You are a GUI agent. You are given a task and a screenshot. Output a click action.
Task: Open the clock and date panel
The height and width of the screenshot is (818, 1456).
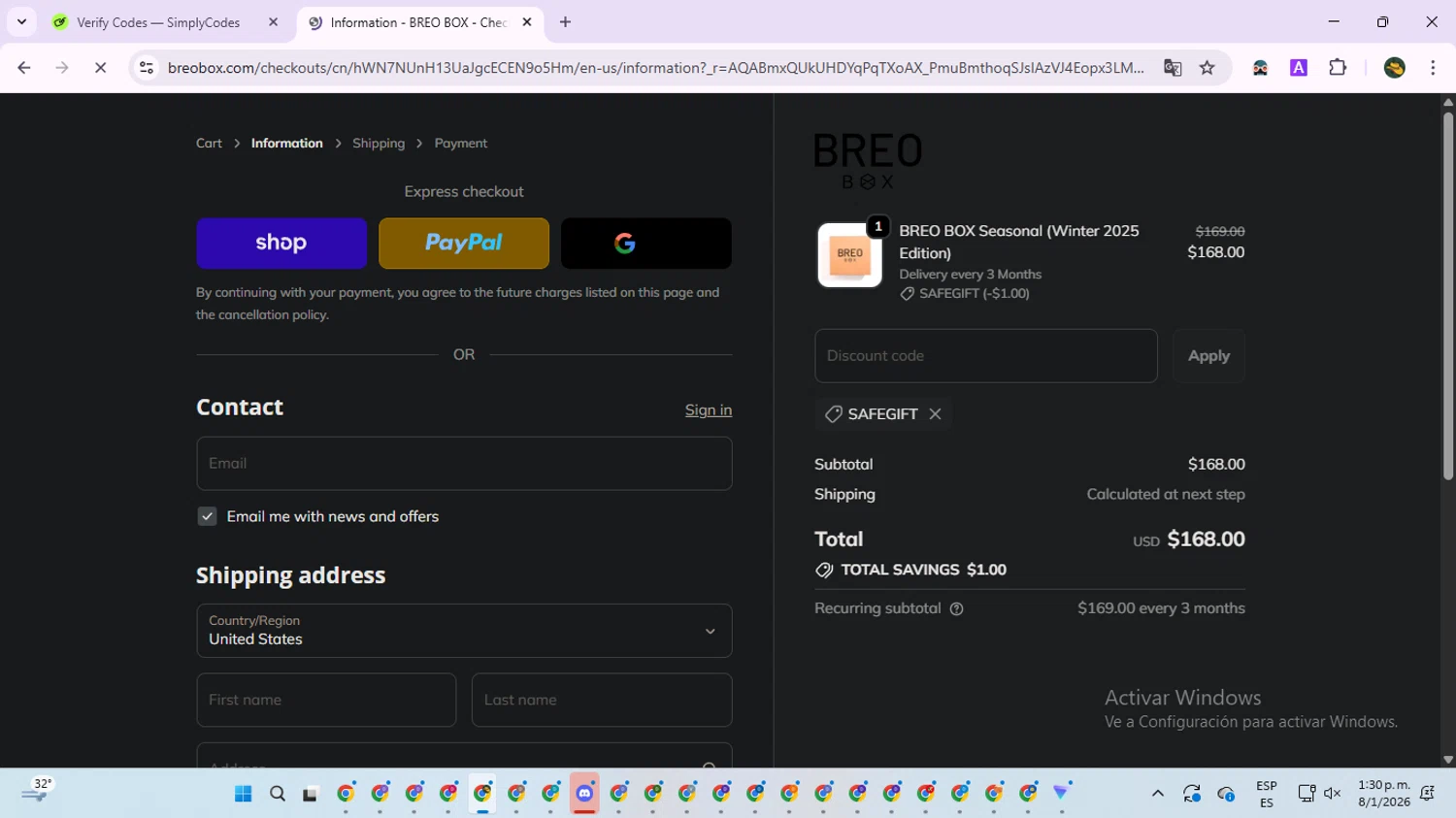pos(1383,794)
